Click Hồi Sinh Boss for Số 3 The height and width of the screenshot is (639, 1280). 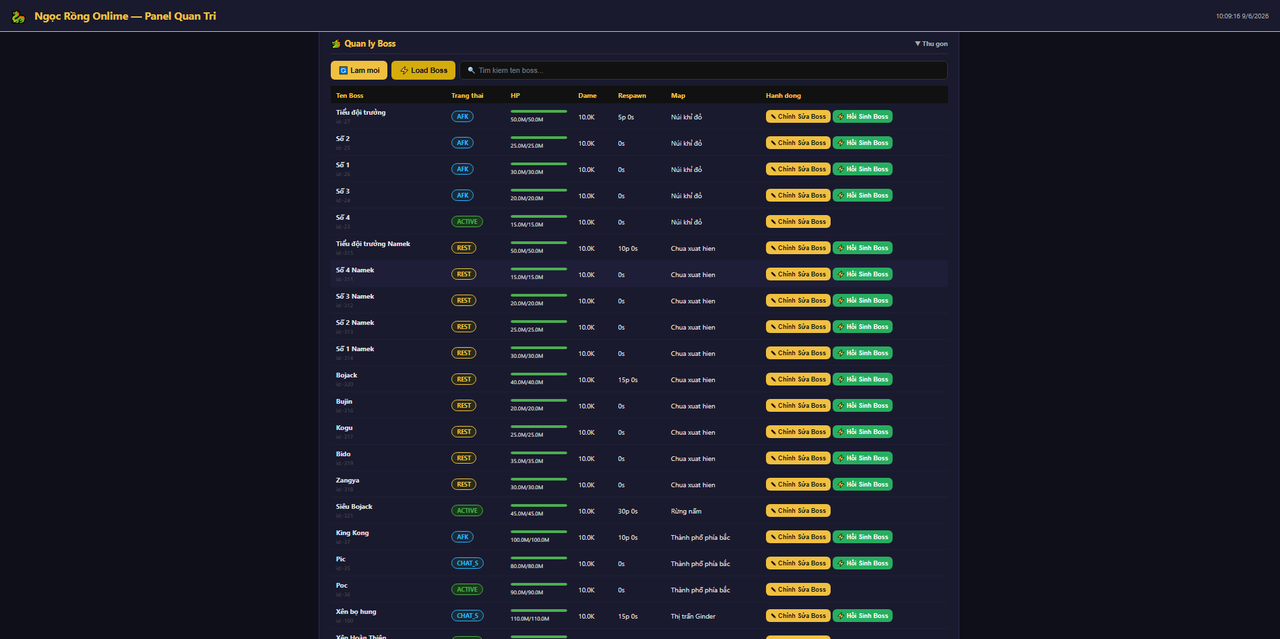[863, 196]
